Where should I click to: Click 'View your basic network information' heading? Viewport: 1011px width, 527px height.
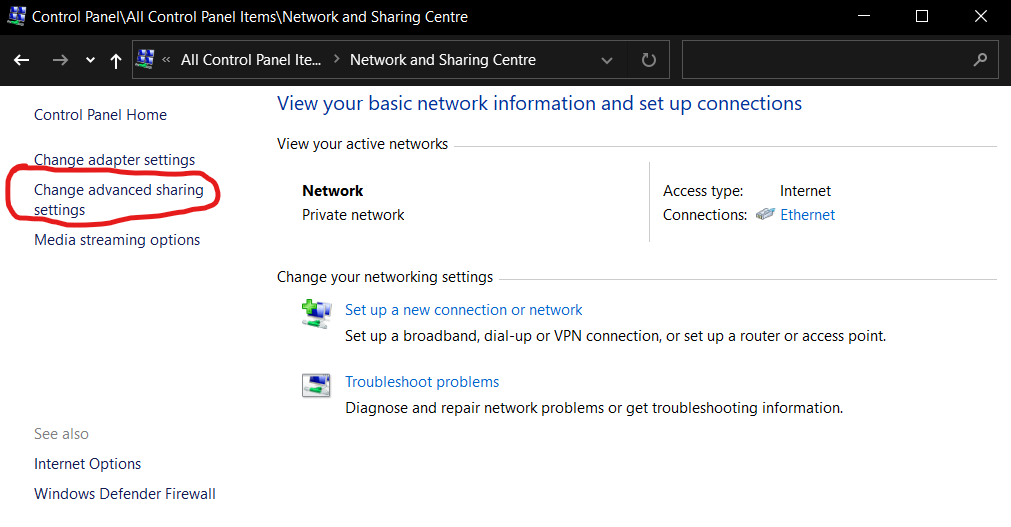(539, 104)
